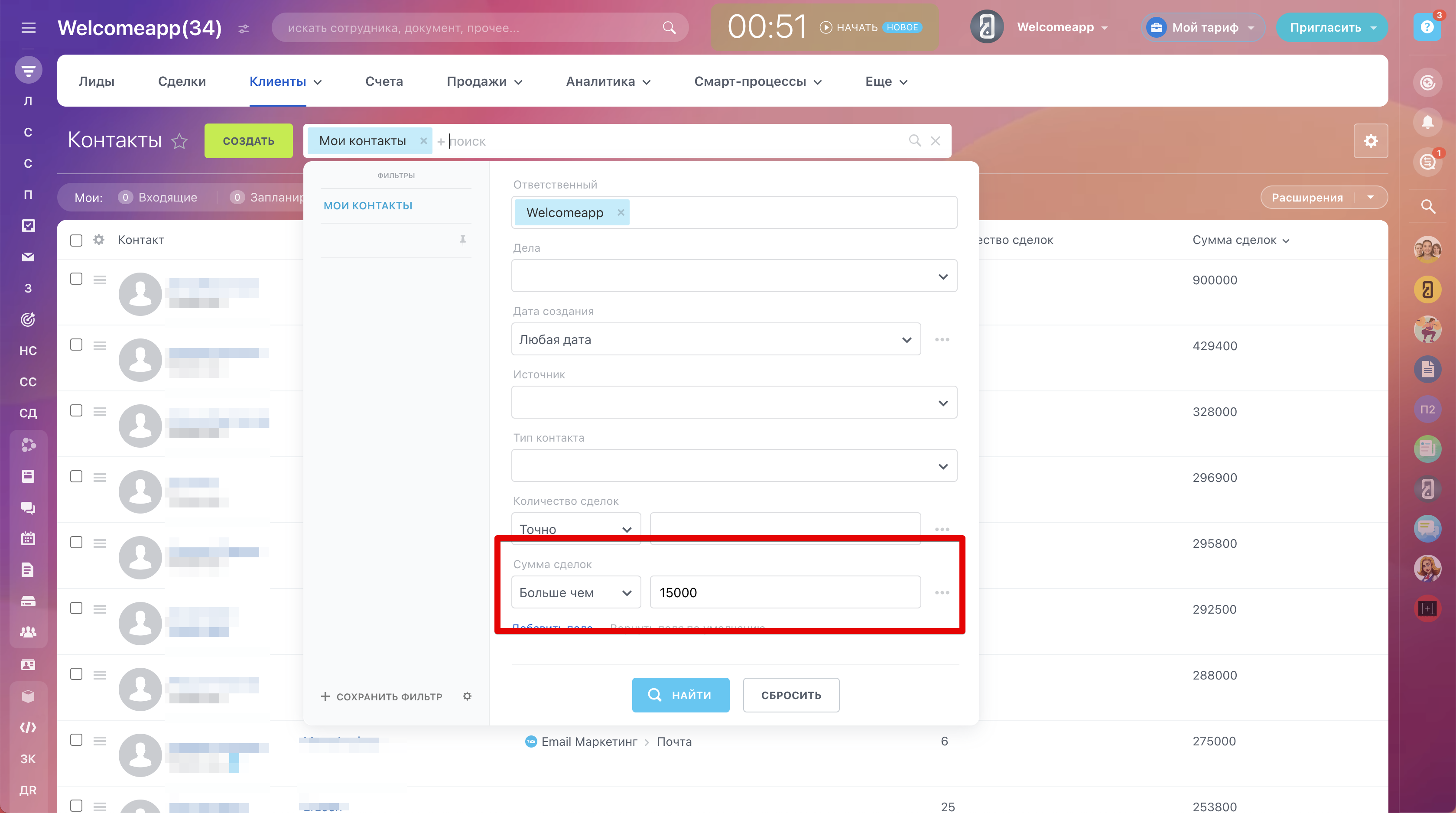1456x813 pixels.
Task: Click the notifications bell icon
Action: tap(1427, 123)
